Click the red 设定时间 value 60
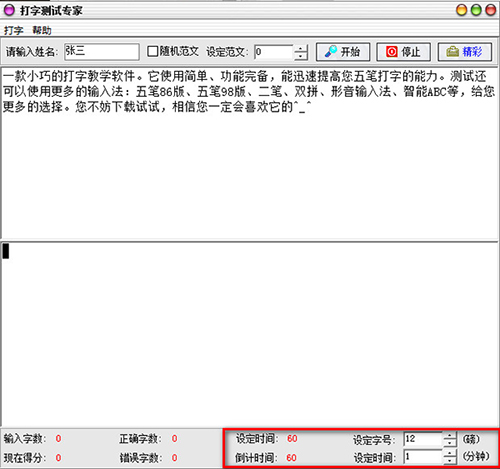The image size is (500, 469). coord(292,438)
